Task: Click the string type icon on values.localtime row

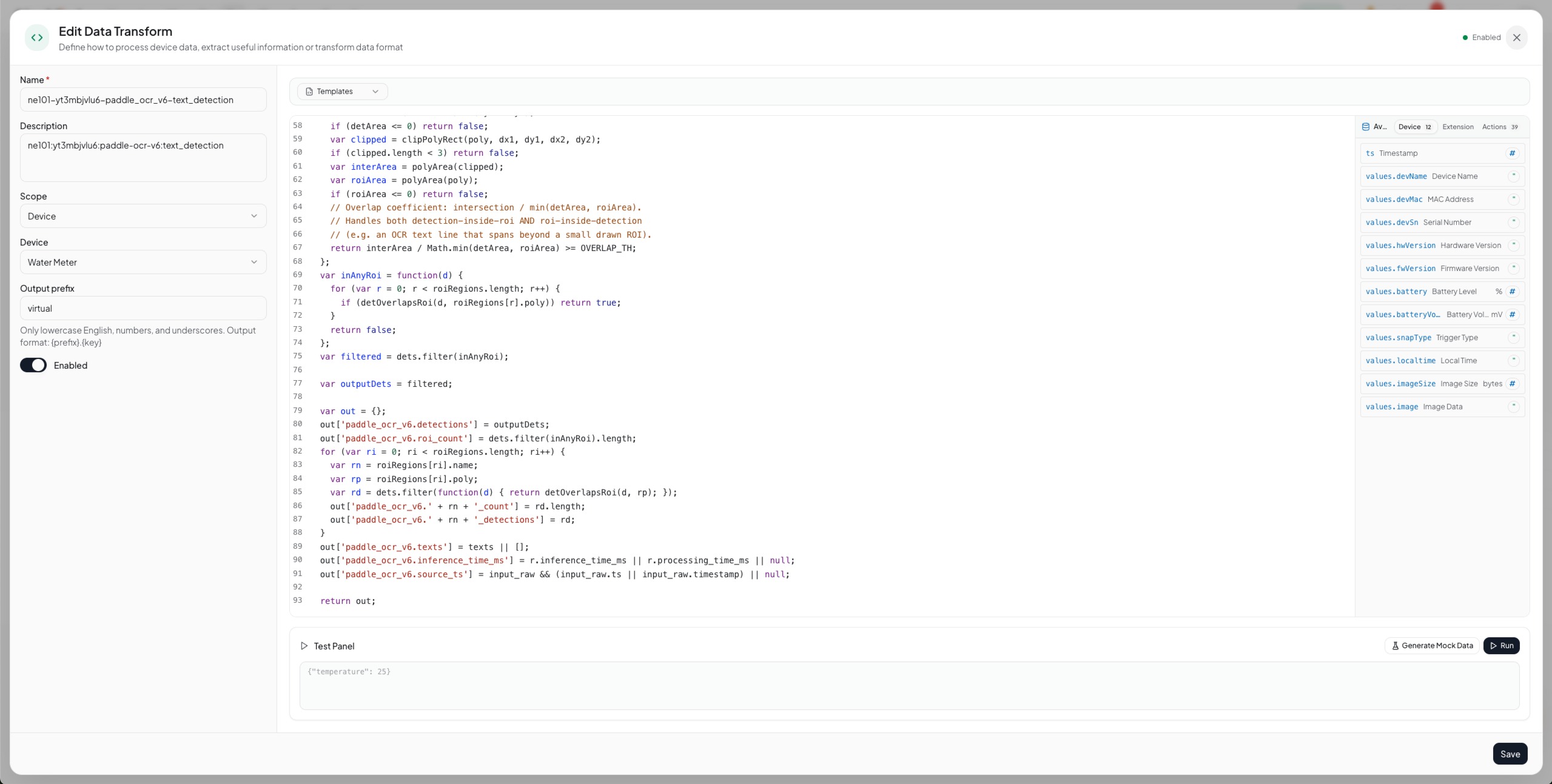Action: pos(1514,361)
